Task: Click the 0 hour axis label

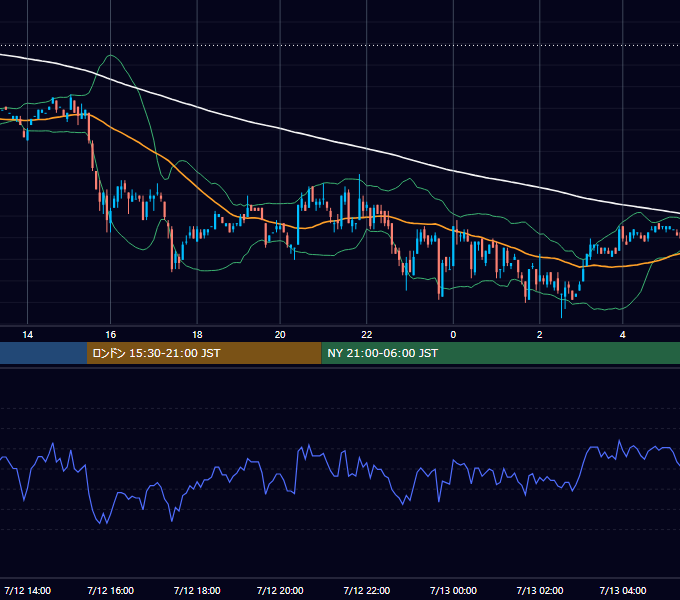Action: pos(453,334)
